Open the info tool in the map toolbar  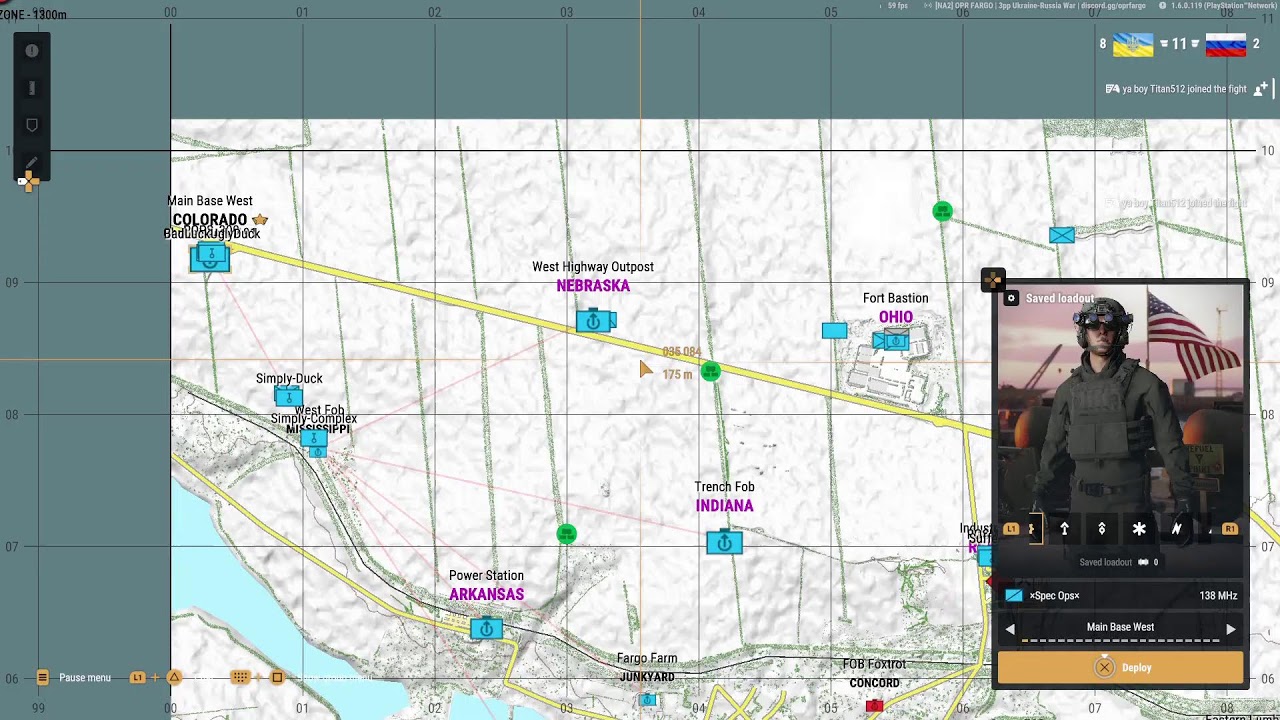[32, 51]
